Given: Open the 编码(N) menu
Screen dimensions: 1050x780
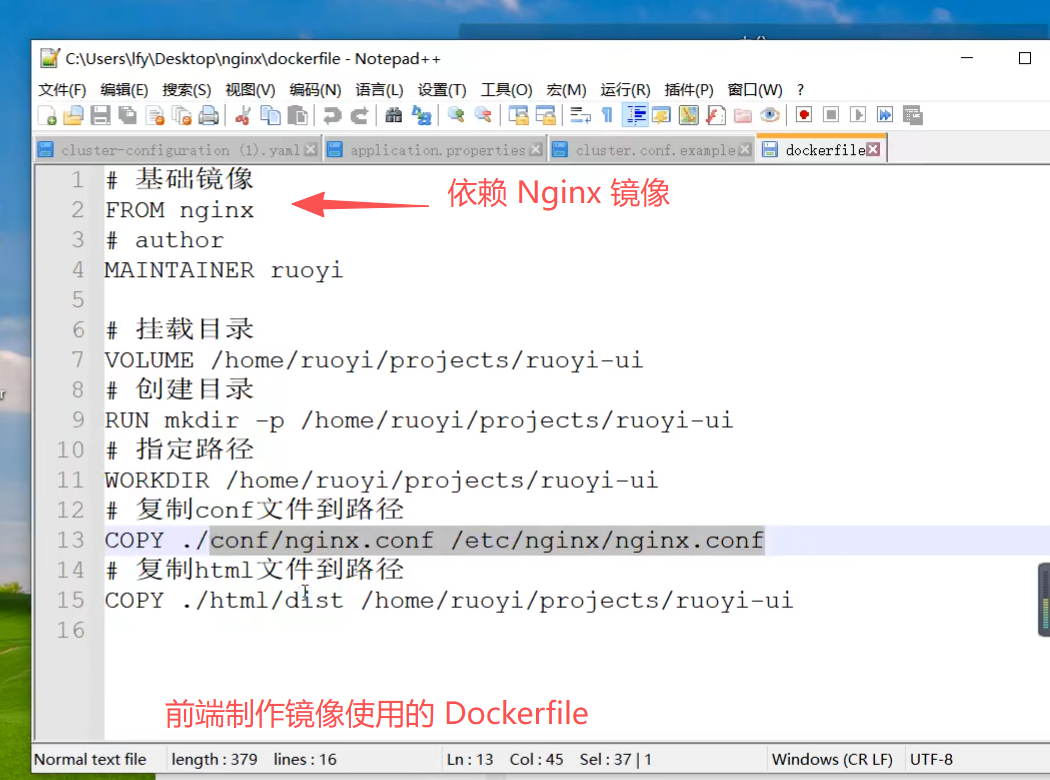Looking at the screenshot, I should [x=315, y=90].
